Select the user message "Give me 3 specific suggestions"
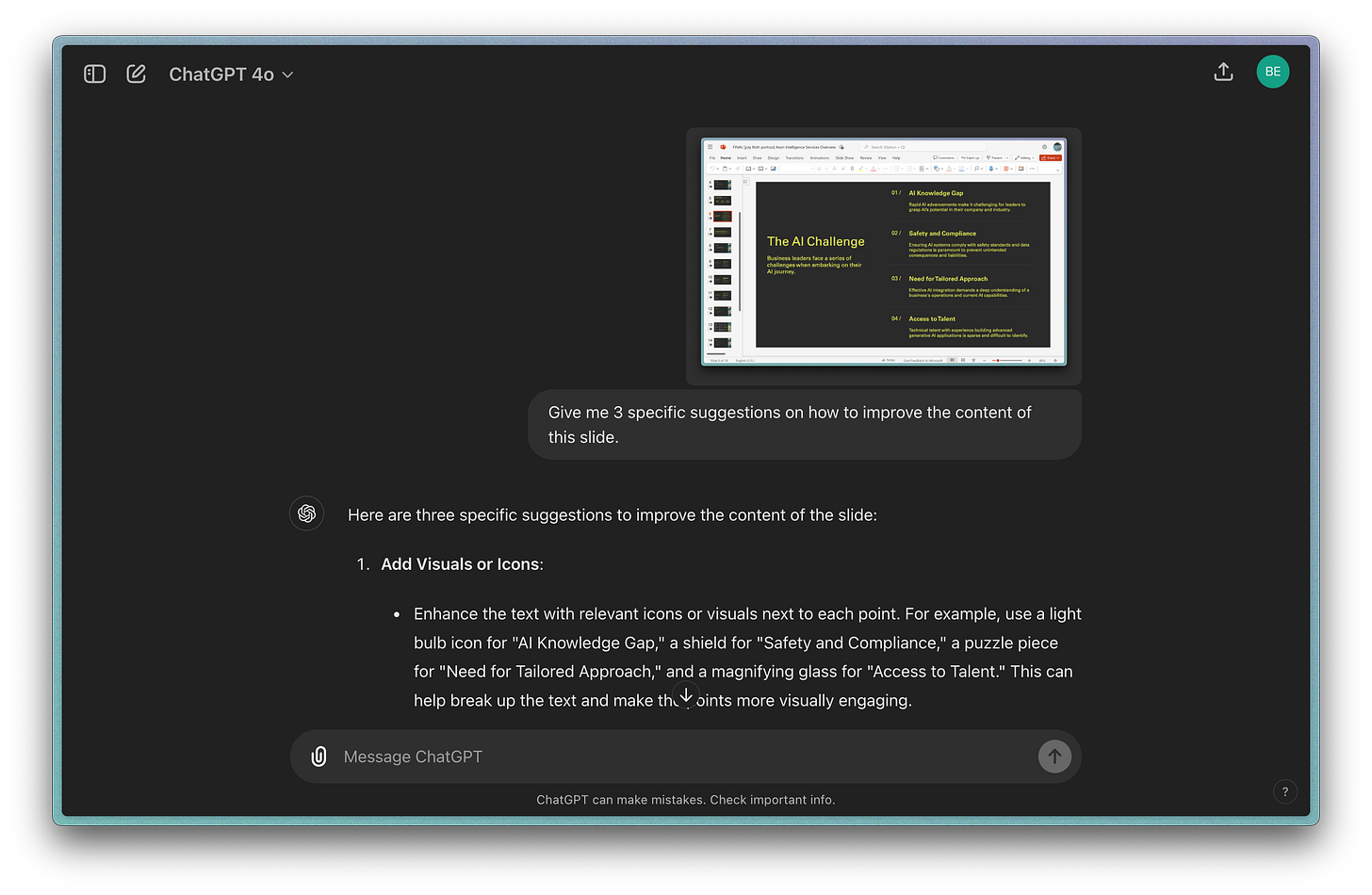Screen dimensions: 1372x895 [805, 425]
